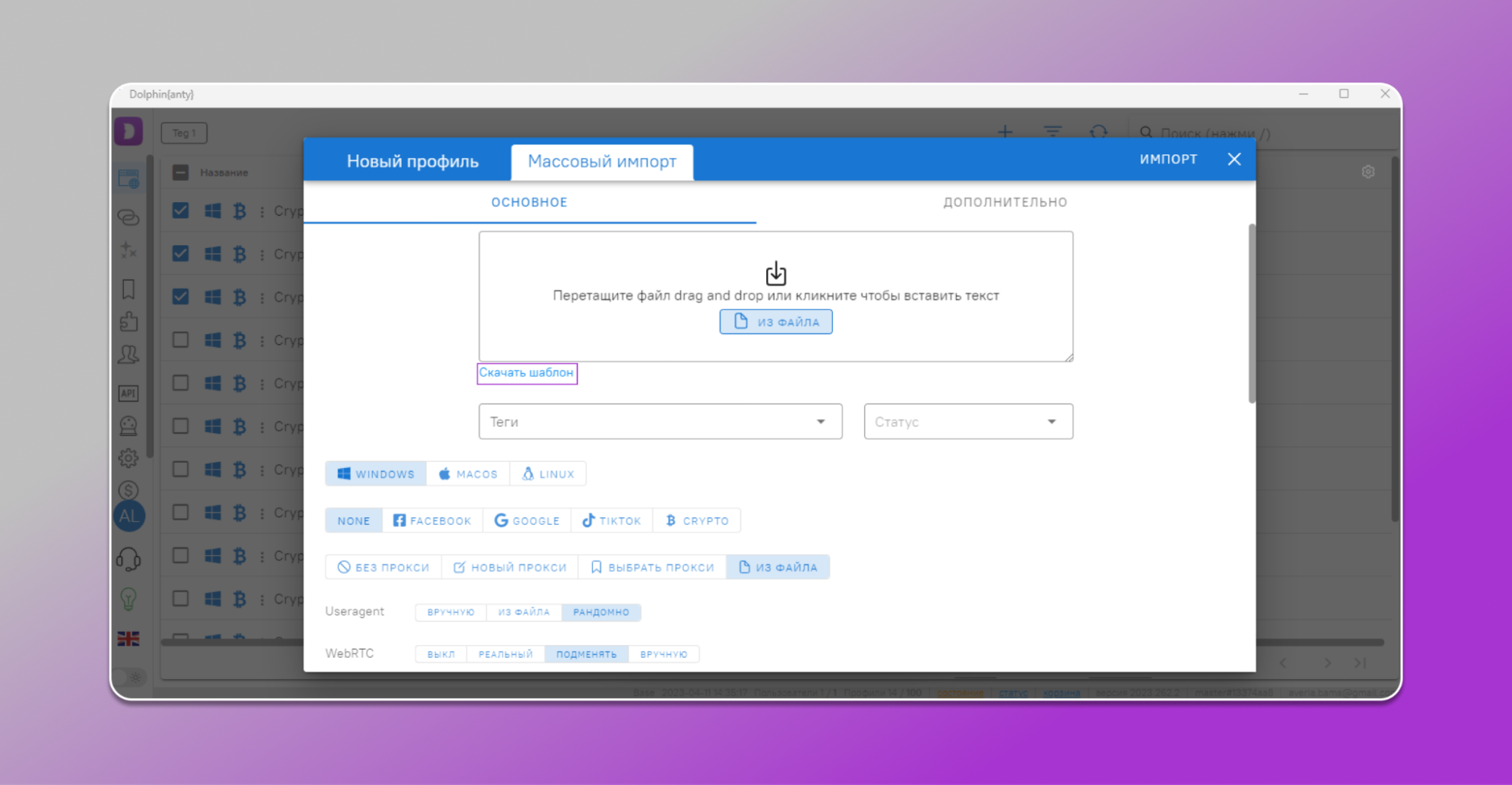Select the MacOS platform option
The height and width of the screenshot is (785, 1512).
[468, 474]
